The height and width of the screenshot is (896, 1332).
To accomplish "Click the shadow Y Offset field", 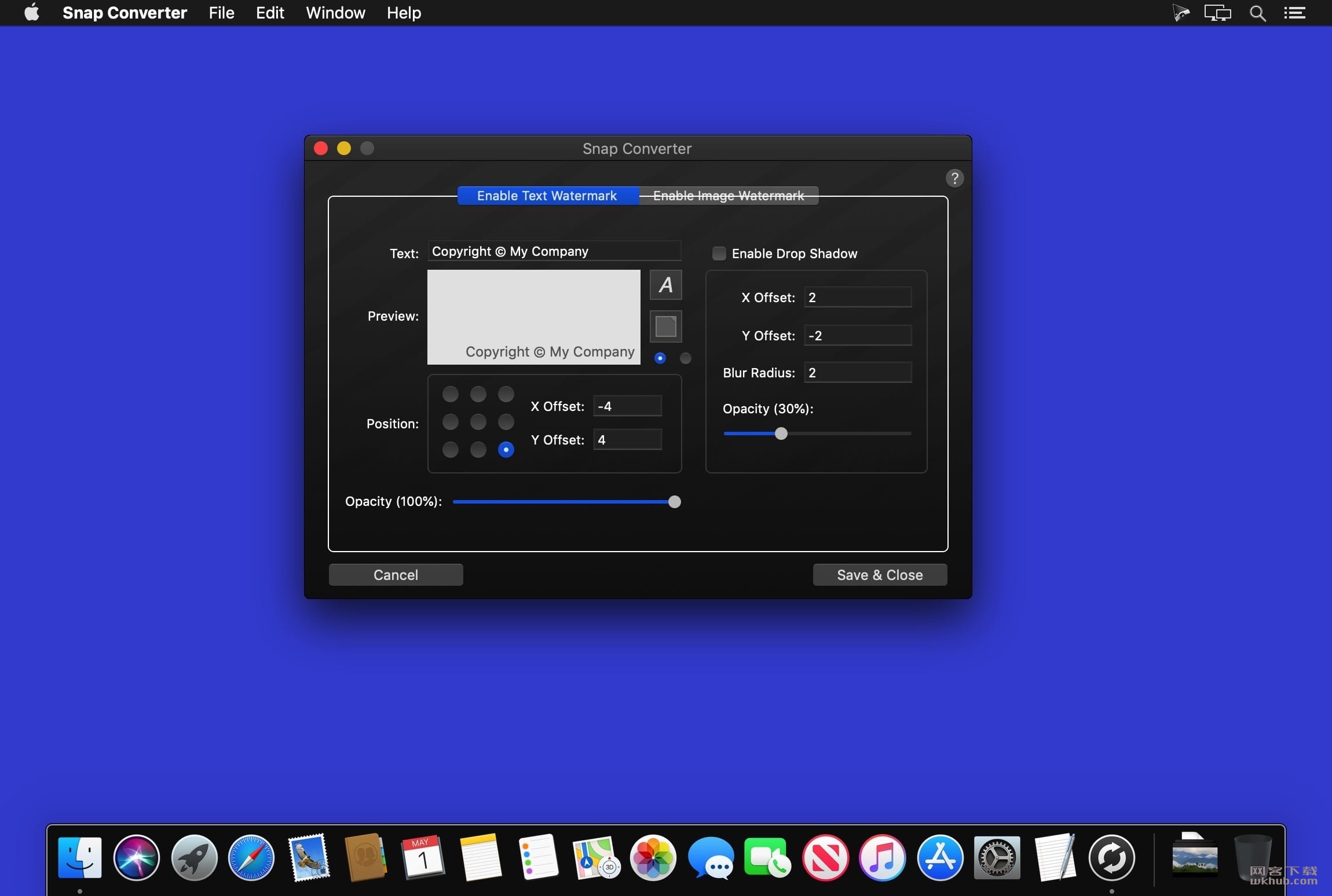I will (858, 335).
